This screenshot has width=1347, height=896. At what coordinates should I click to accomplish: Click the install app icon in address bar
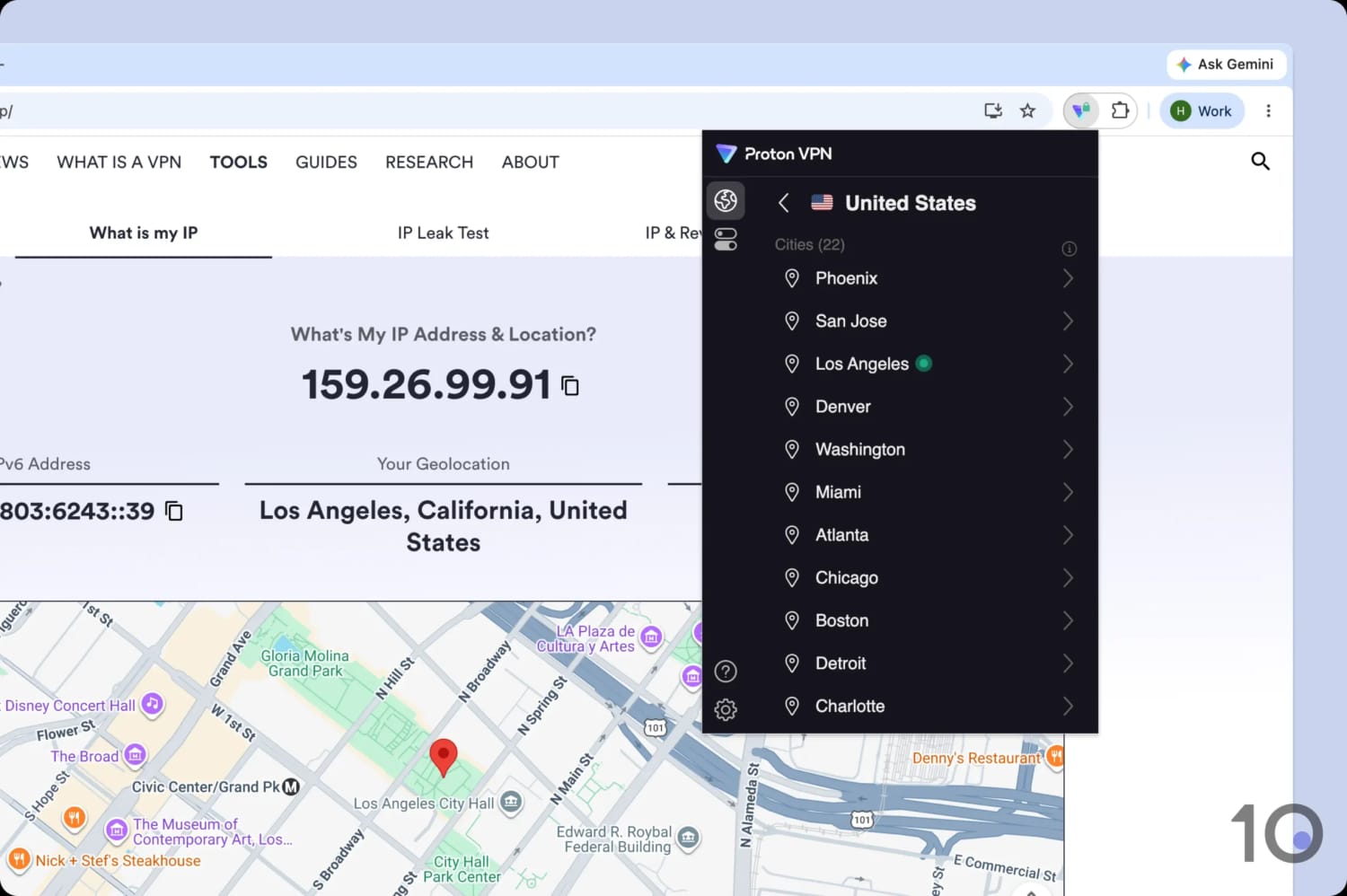click(x=993, y=110)
